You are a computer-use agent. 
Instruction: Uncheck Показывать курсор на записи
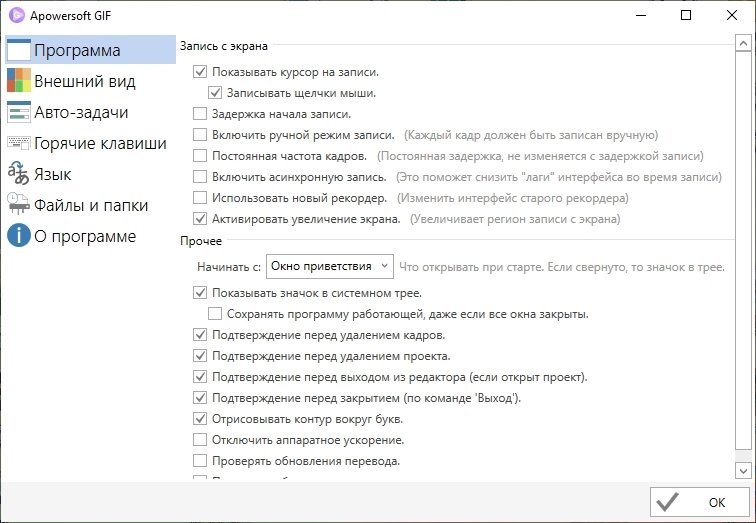coord(200,72)
